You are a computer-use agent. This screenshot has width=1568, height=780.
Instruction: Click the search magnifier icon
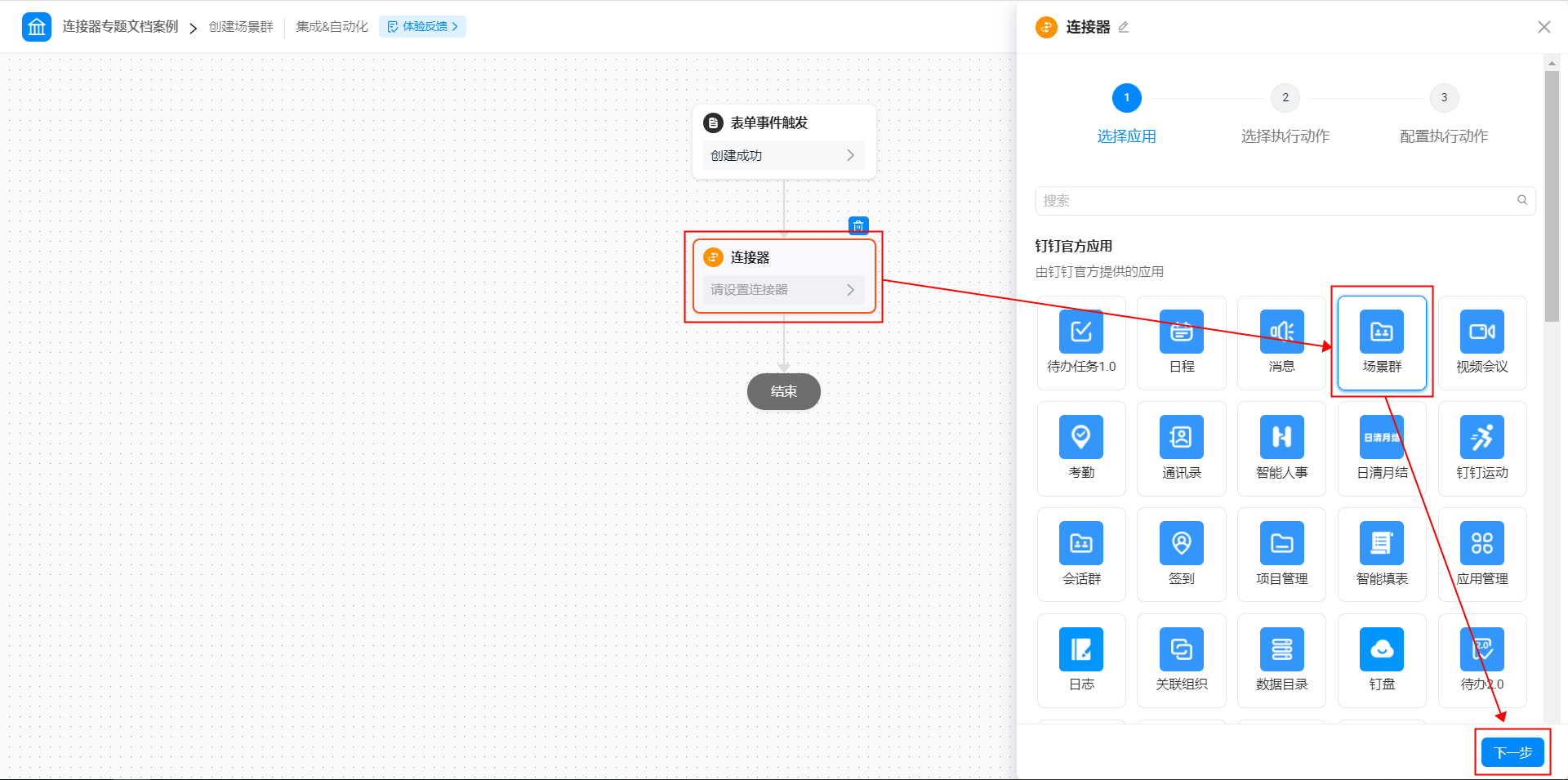point(1522,200)
